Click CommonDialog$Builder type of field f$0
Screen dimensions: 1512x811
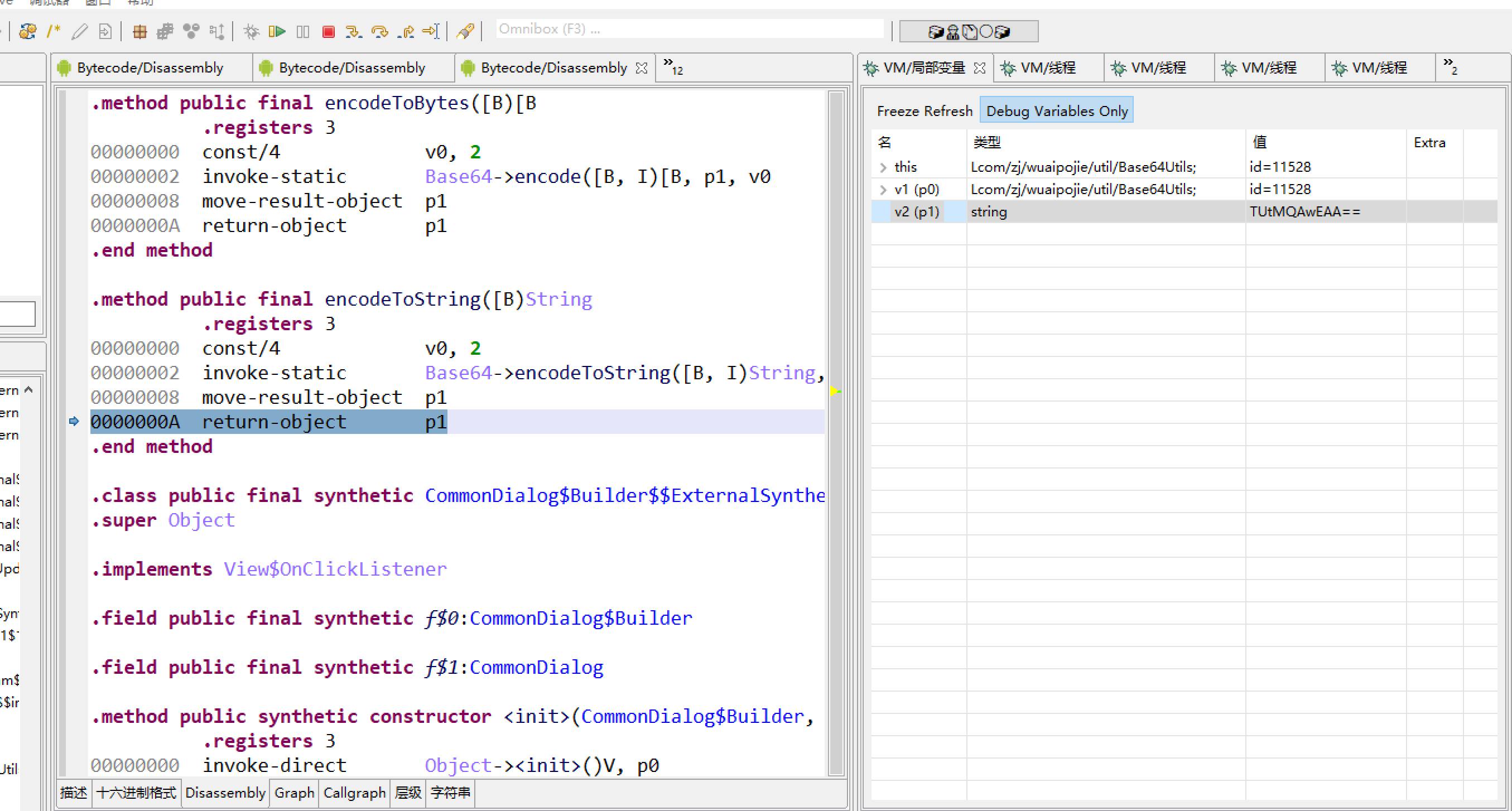coord(580,618)
